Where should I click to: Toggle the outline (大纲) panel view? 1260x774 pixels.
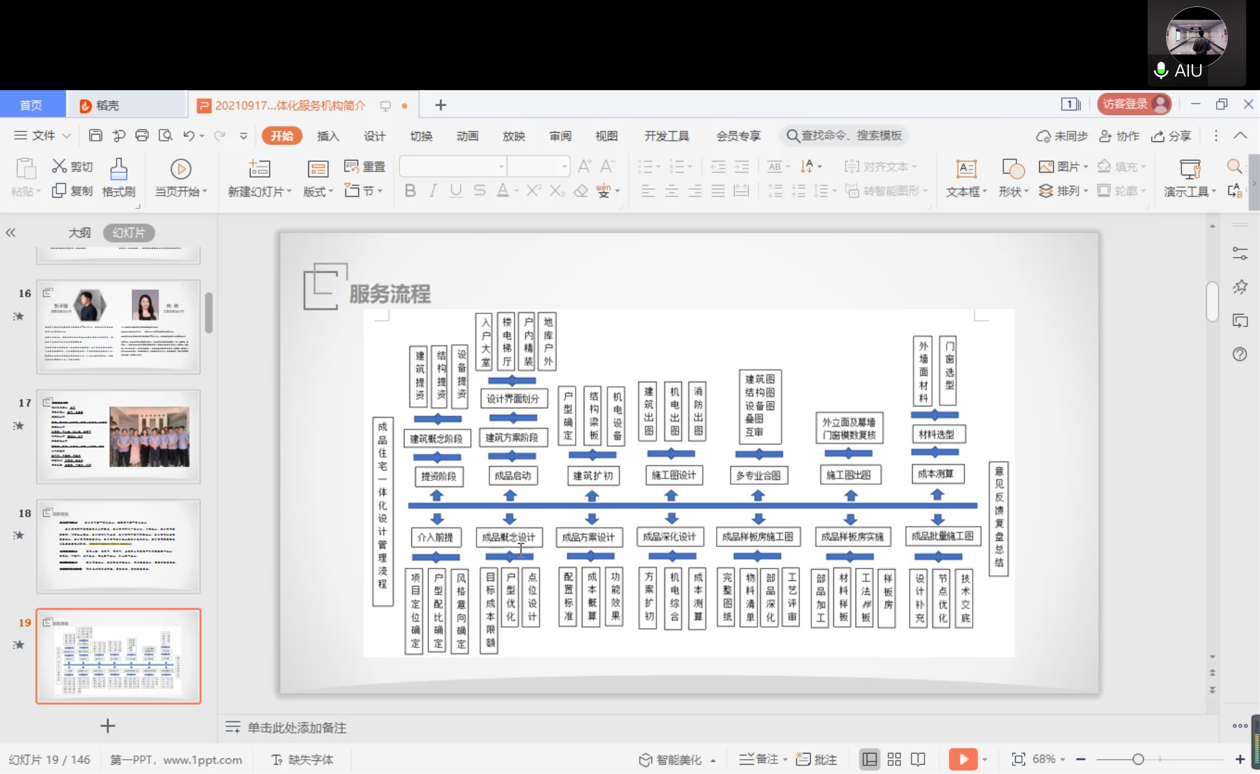pos(79,233)
